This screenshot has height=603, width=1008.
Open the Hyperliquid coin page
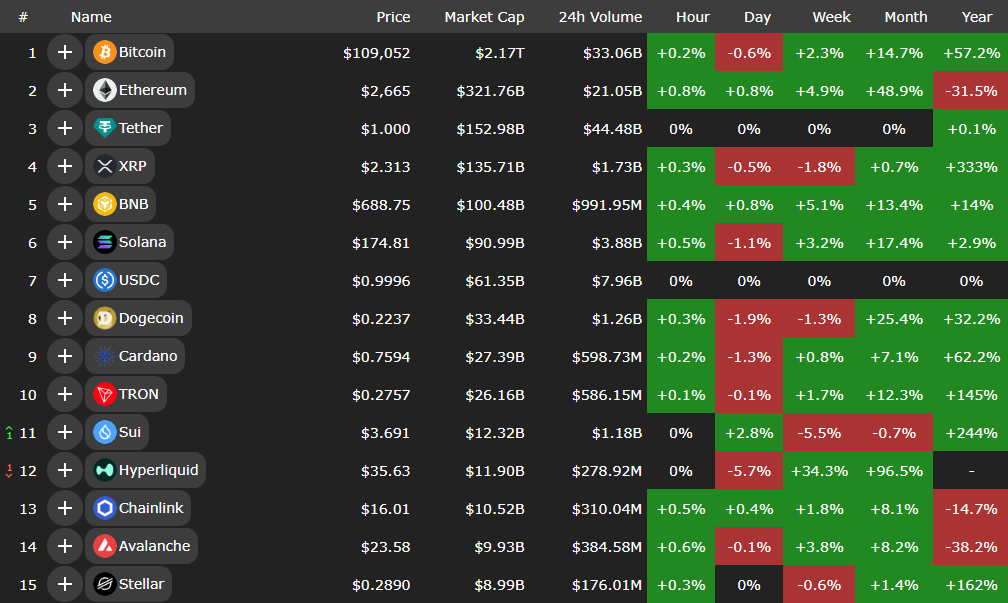pos(158,470)
